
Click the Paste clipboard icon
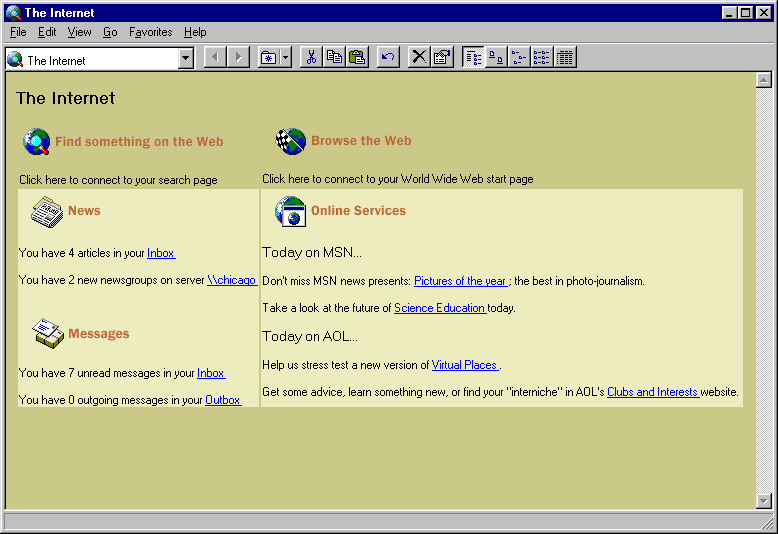pos(357,58)
